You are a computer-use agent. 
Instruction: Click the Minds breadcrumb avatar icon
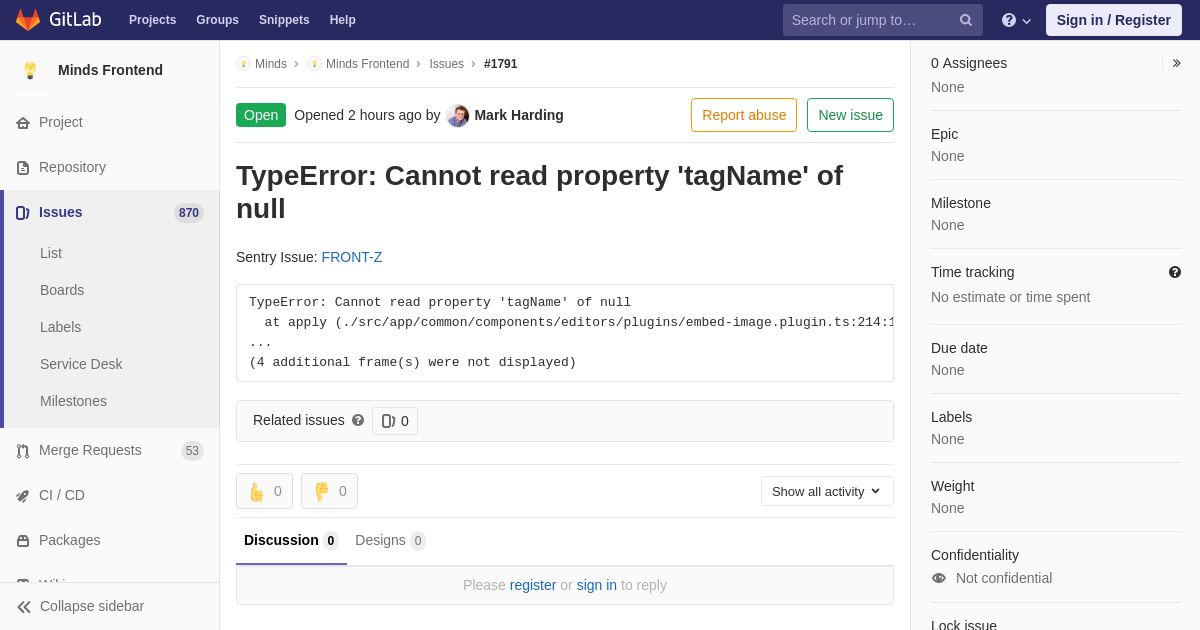coord(243,64)
